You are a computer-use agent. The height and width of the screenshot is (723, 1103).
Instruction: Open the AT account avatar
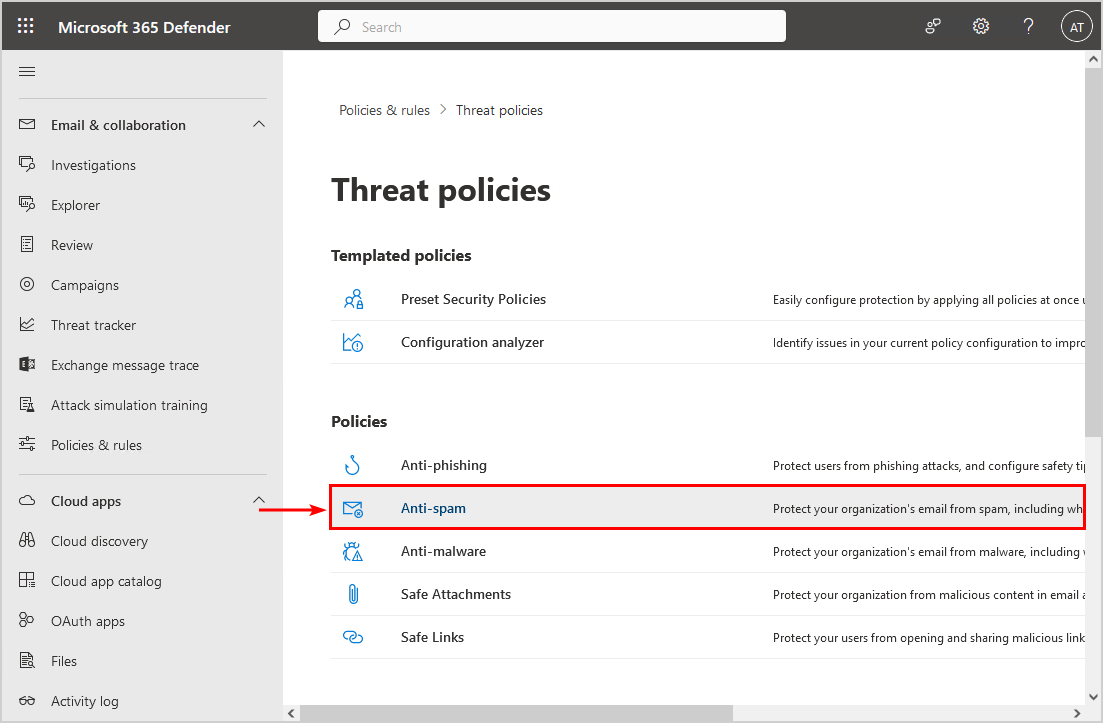[1076, 27]
